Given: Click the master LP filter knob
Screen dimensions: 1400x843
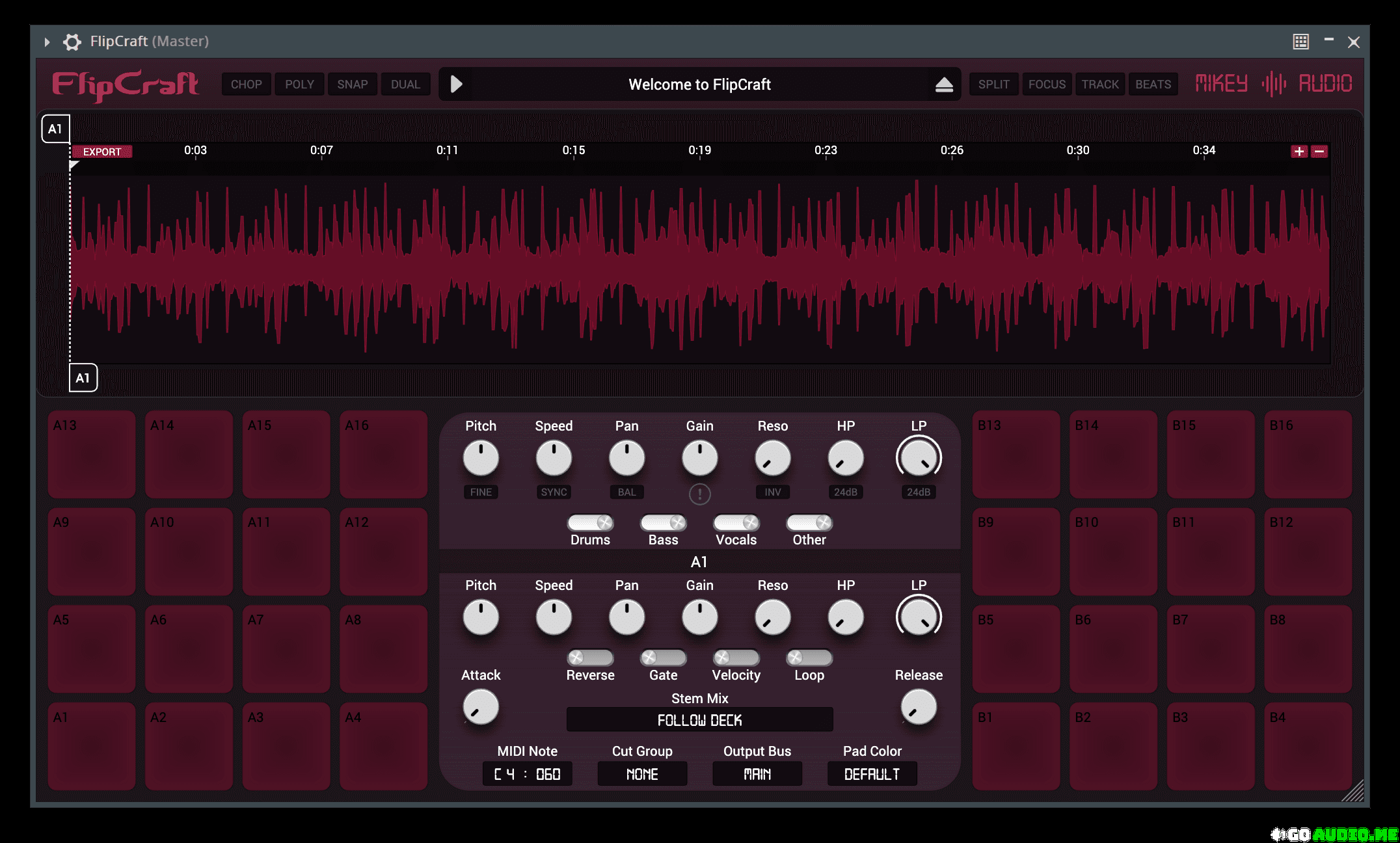Looking at the screenshot, I should point(919,459).
